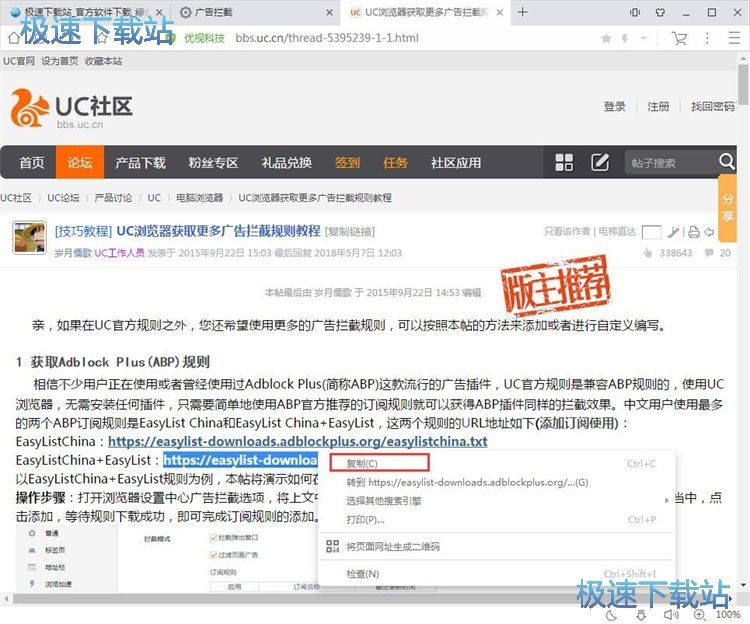Close the 广告拦截 tab
This screenshot has width=750, height=624.
point(330,13)
